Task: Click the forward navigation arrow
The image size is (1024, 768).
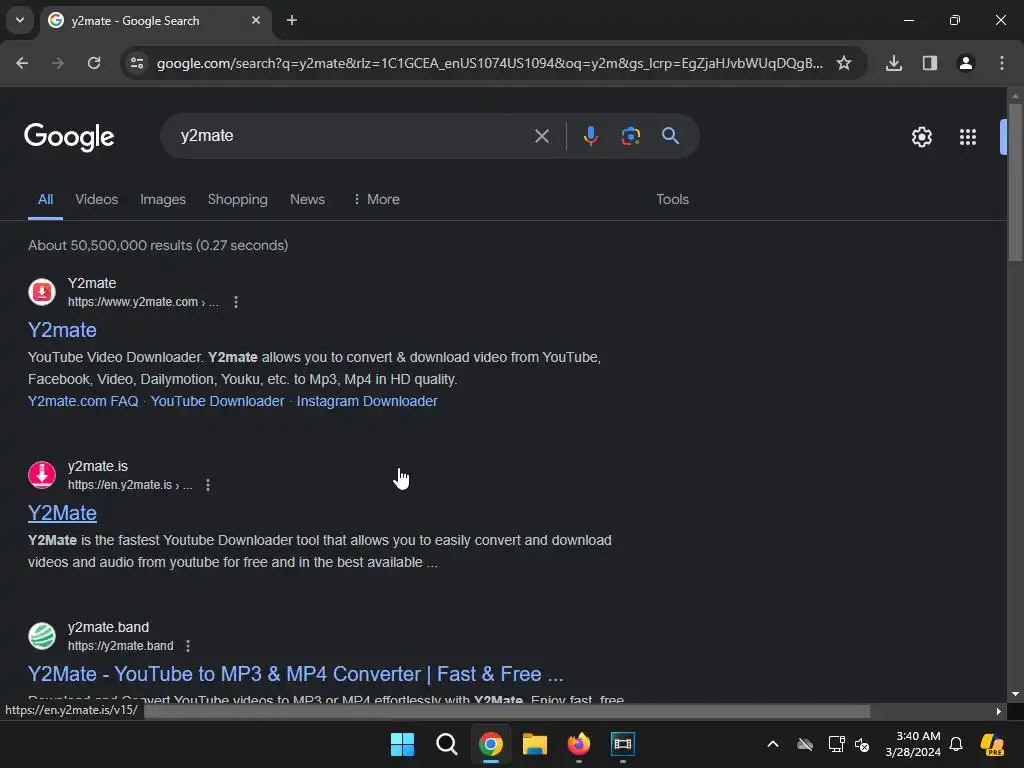Action: pyautogui.click(x=58, y=63)
